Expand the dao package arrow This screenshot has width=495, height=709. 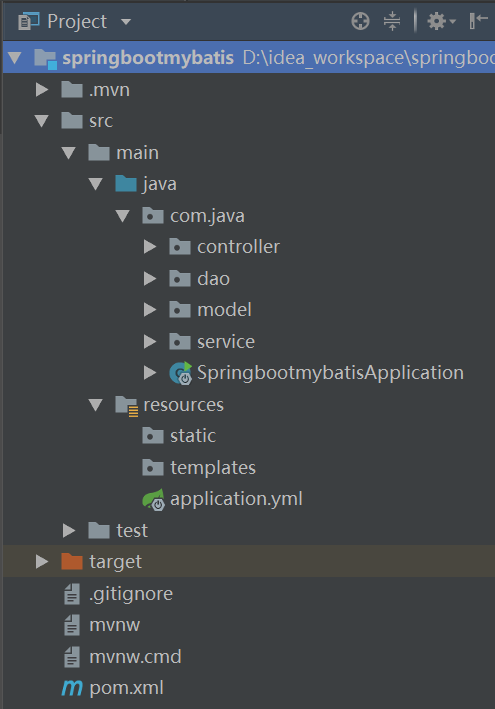(150, 279)
